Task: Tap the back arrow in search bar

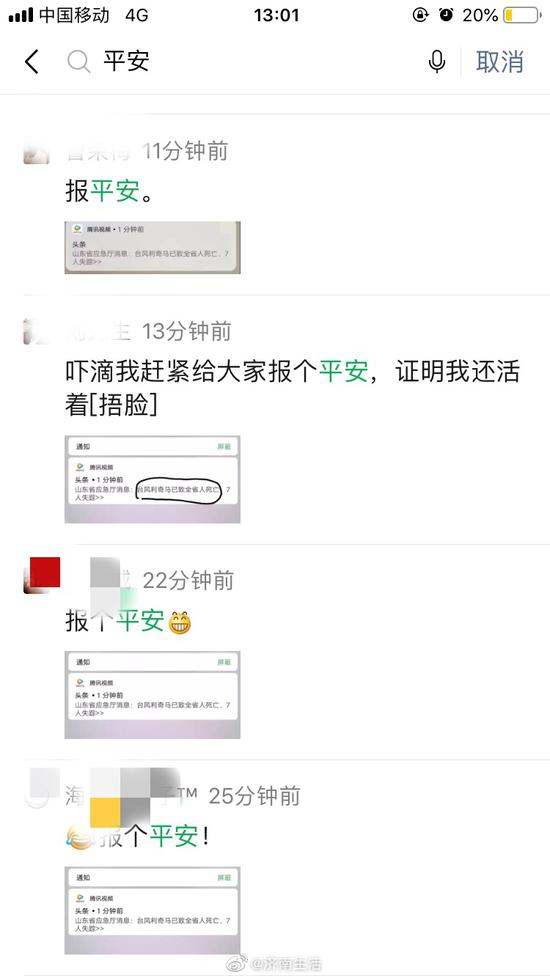Action: point(32,62)
